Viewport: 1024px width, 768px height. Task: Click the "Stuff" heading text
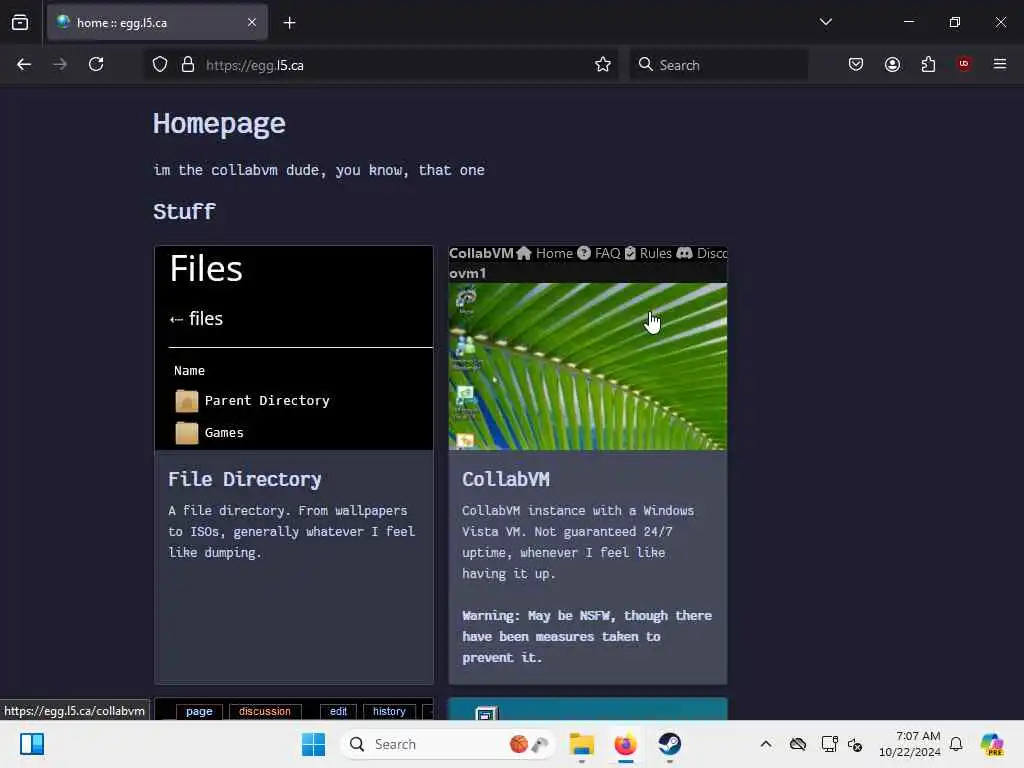point(184,212)
